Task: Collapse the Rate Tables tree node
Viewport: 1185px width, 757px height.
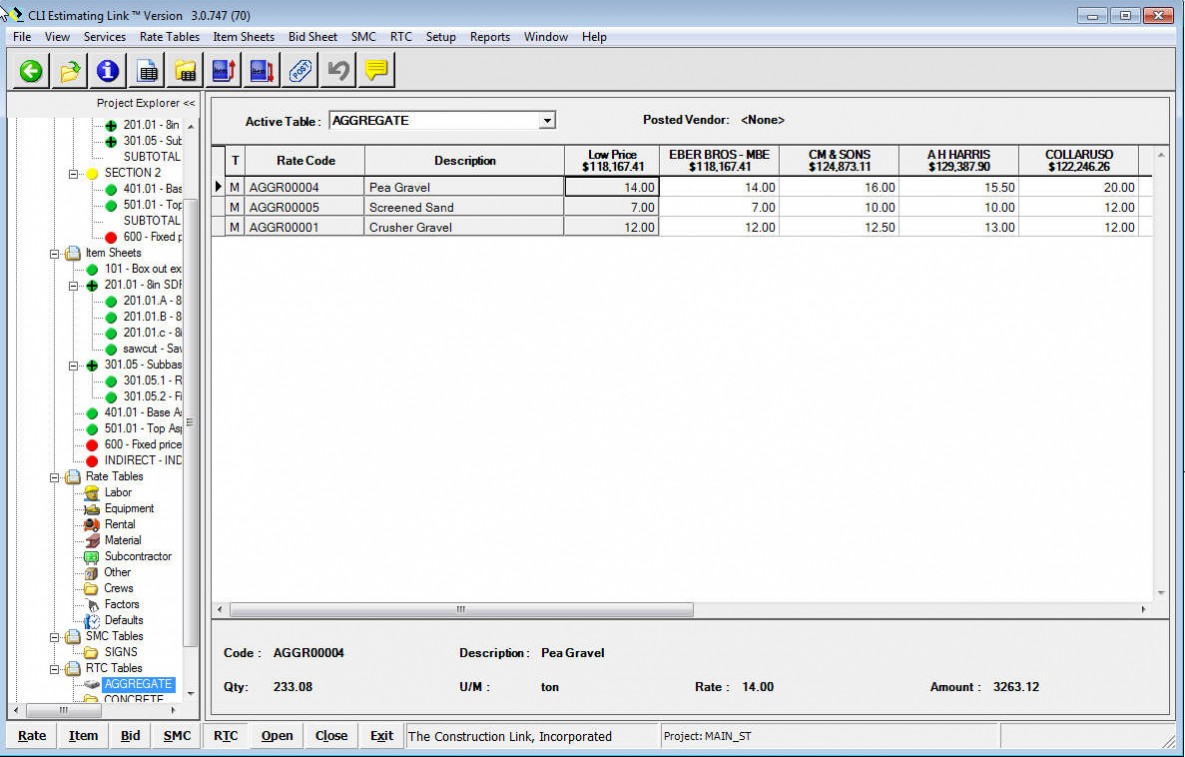Action: point(54,477)
